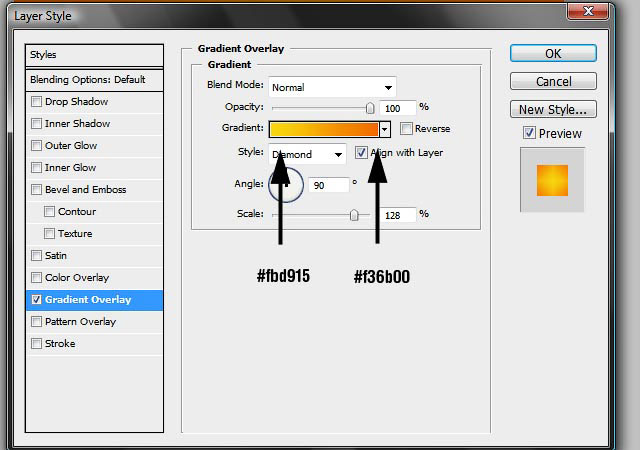Disable the Preview checkbox
640x450 pixels.
click(x=529, y=133)
